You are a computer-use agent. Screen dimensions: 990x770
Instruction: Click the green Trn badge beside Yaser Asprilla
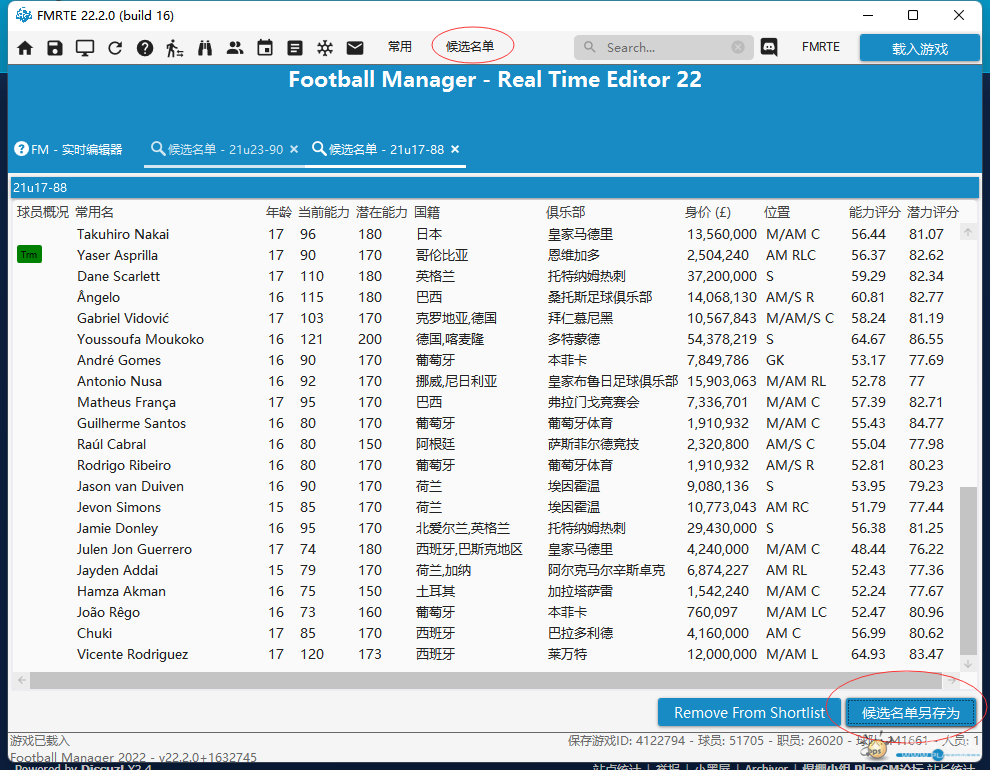coord(29,255)
